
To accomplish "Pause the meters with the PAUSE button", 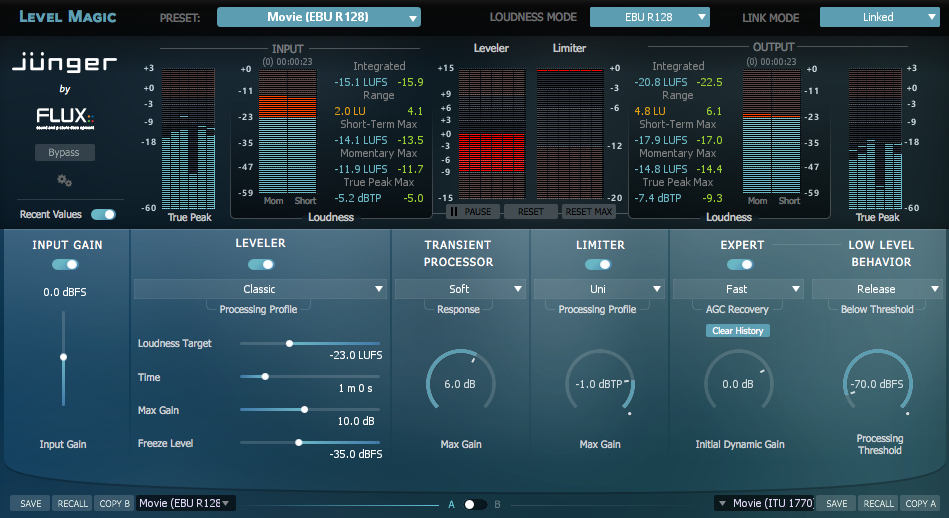I will point(472,212).
